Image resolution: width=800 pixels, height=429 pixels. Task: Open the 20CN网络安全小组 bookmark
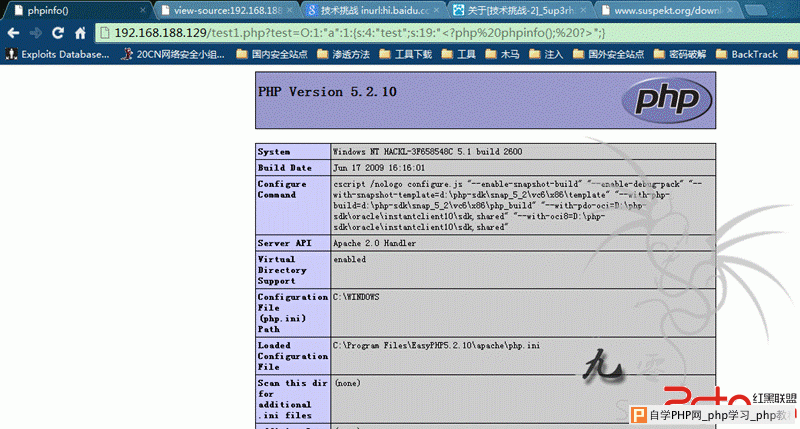[x=173, y=54]
